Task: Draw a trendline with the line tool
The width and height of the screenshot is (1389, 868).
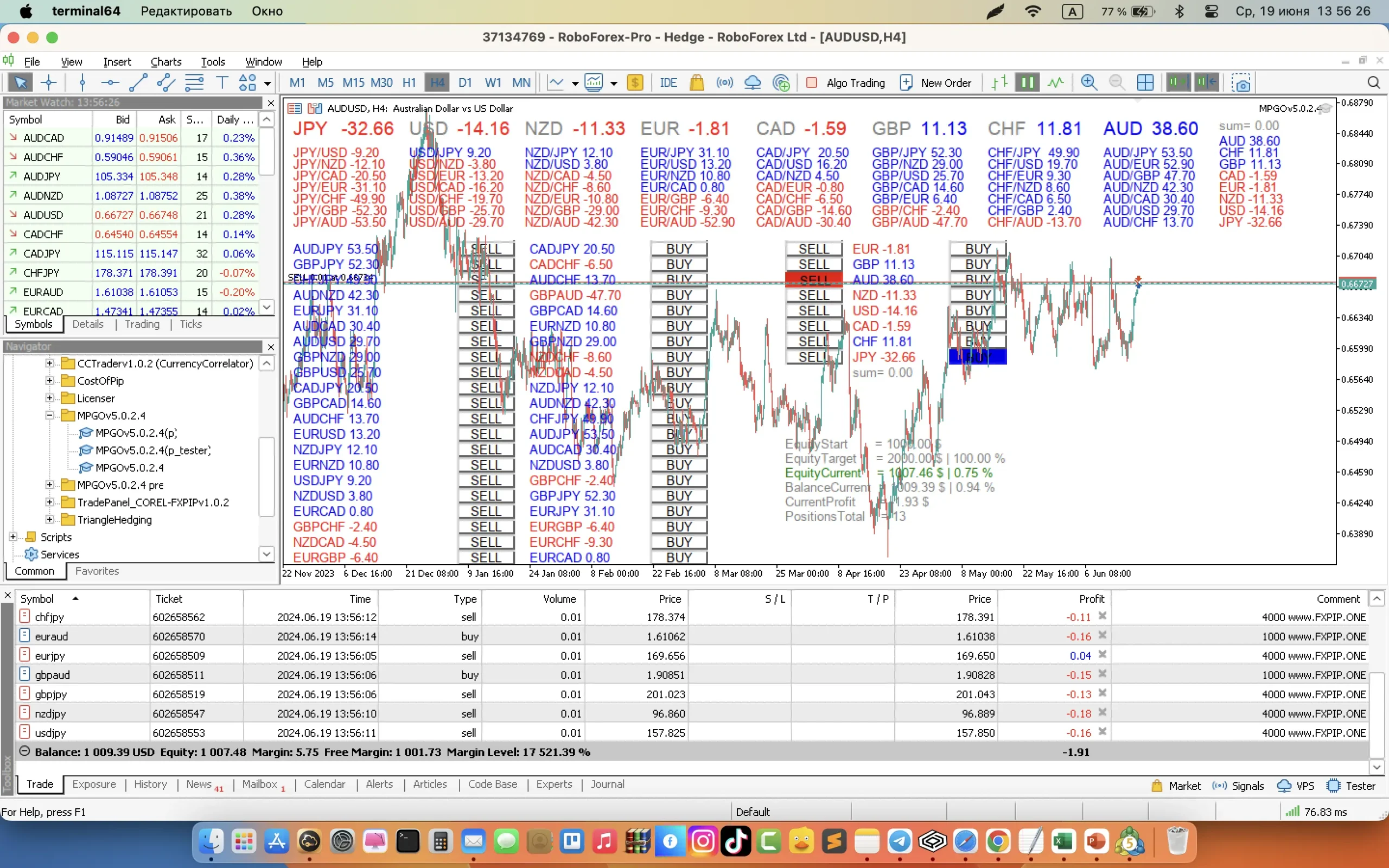Action: click(x=138, y=82)
